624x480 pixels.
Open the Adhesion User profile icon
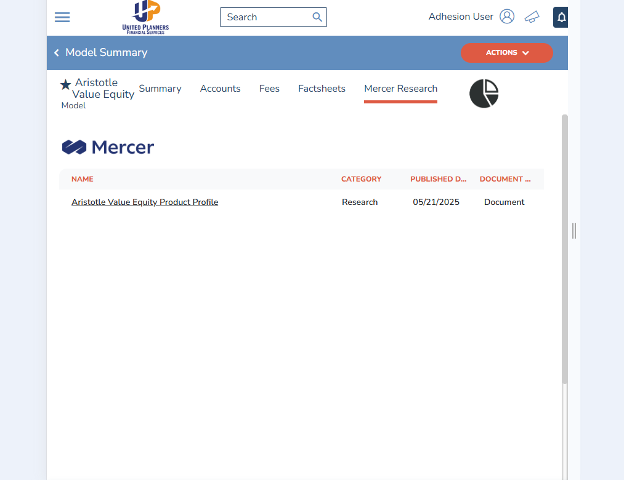click(507, 17)
